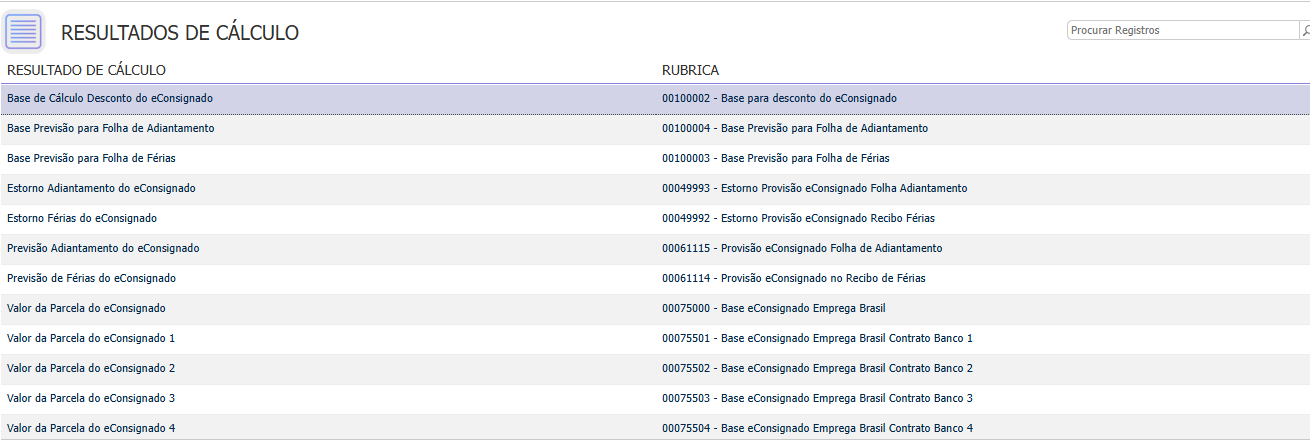Select row Base de Cálculo Desconto do eConsignado
Image resolution: width=1310 pixels, height=442 pixels.
click(110, 99)
